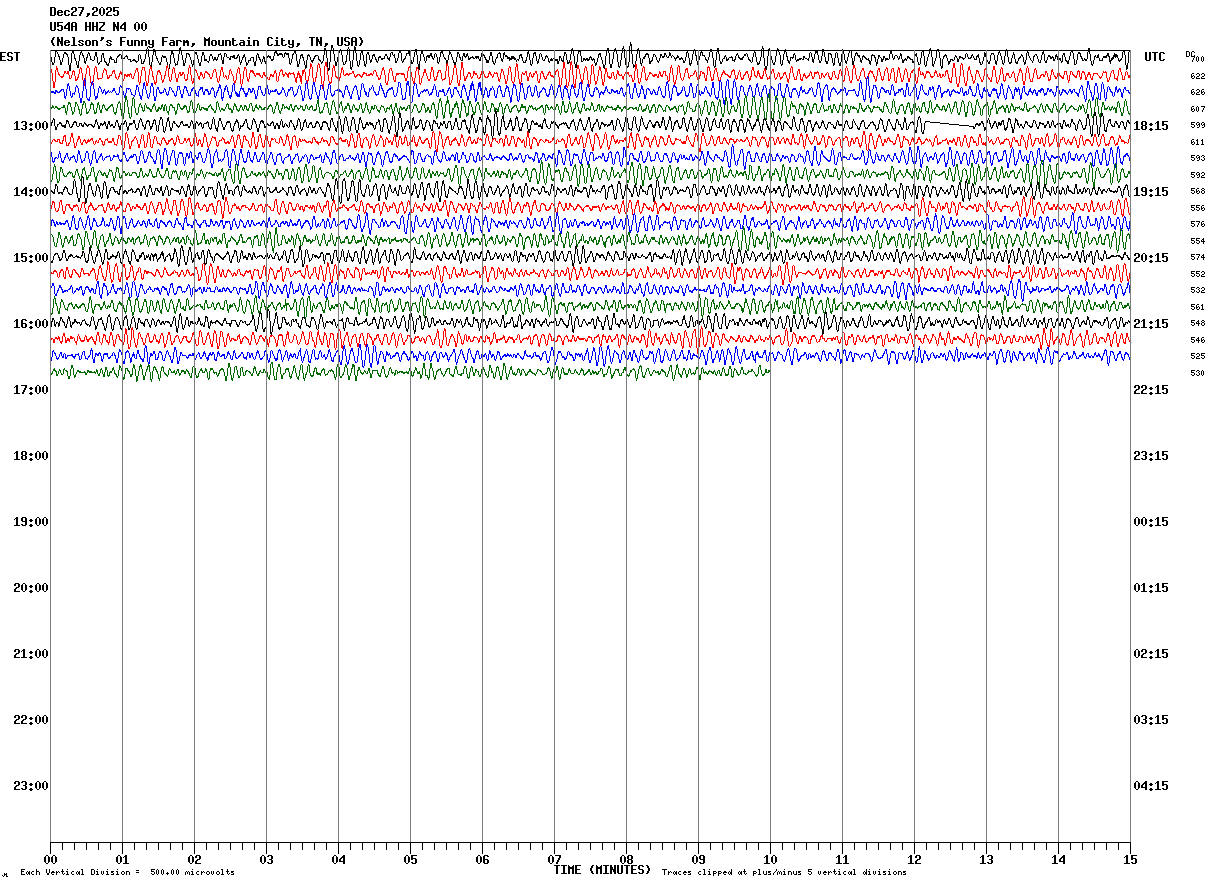
Task: Click the DC offset value "561"
Action: click(x=1197, y=307)
